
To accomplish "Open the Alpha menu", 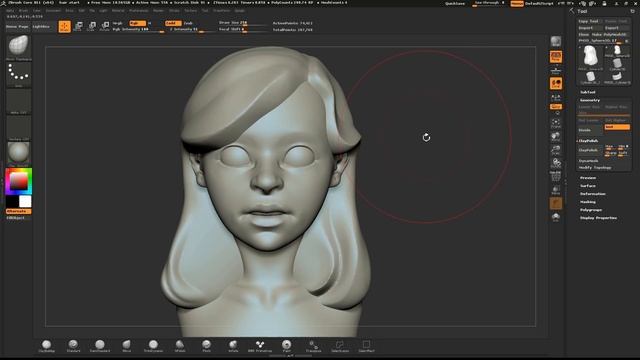I will pyautogui.click(x=10, y=11).
